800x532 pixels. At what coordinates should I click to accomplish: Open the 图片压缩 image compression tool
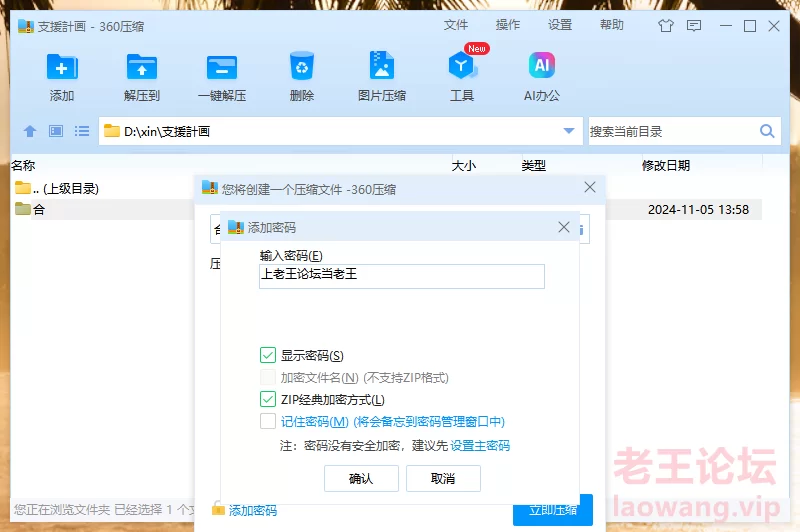(382, 65)
